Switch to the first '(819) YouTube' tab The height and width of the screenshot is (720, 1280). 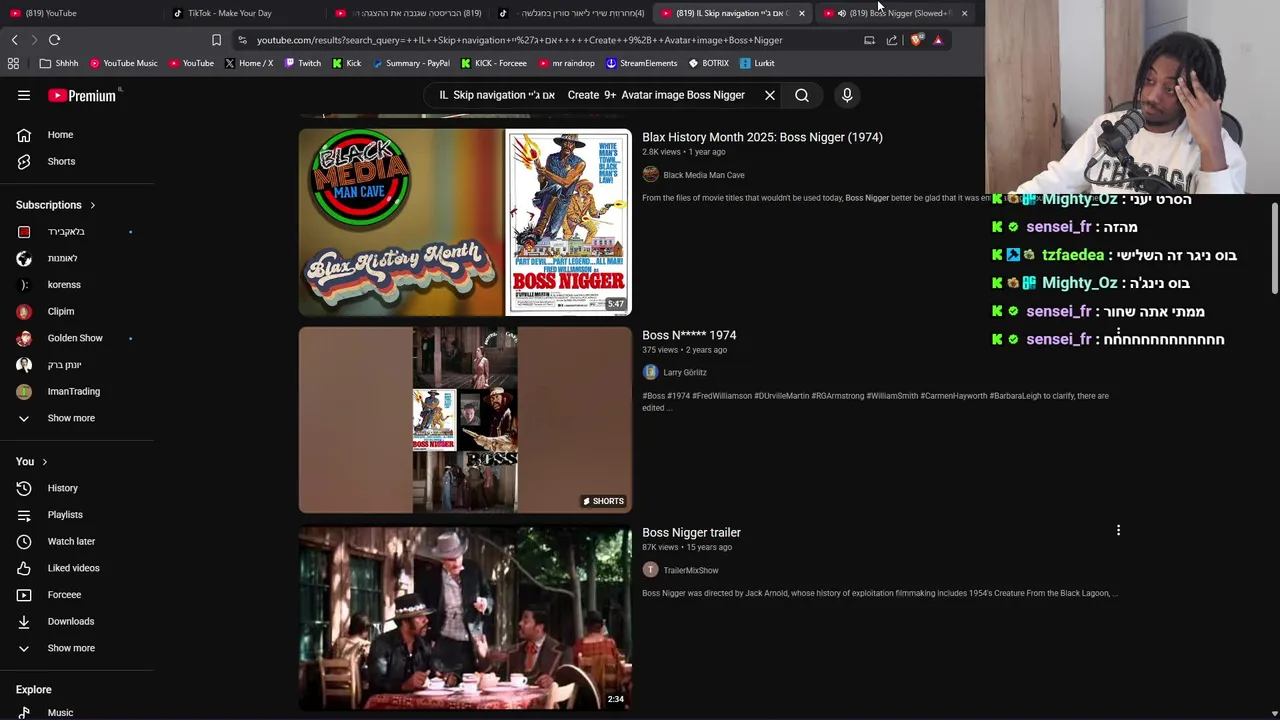click(82, 13)
